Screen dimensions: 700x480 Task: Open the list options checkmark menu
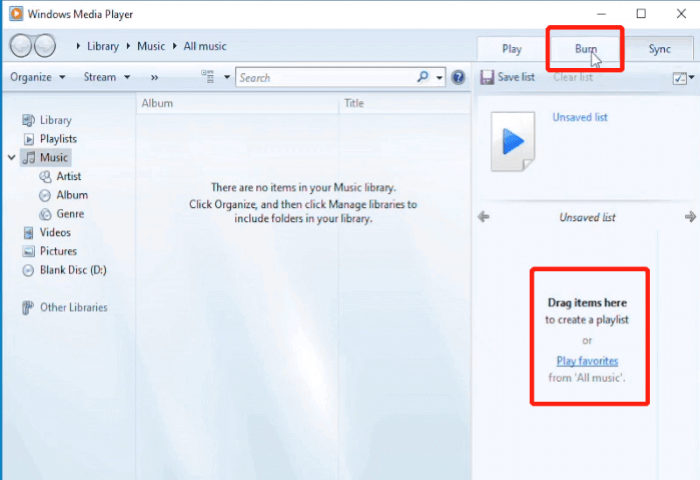682,77
